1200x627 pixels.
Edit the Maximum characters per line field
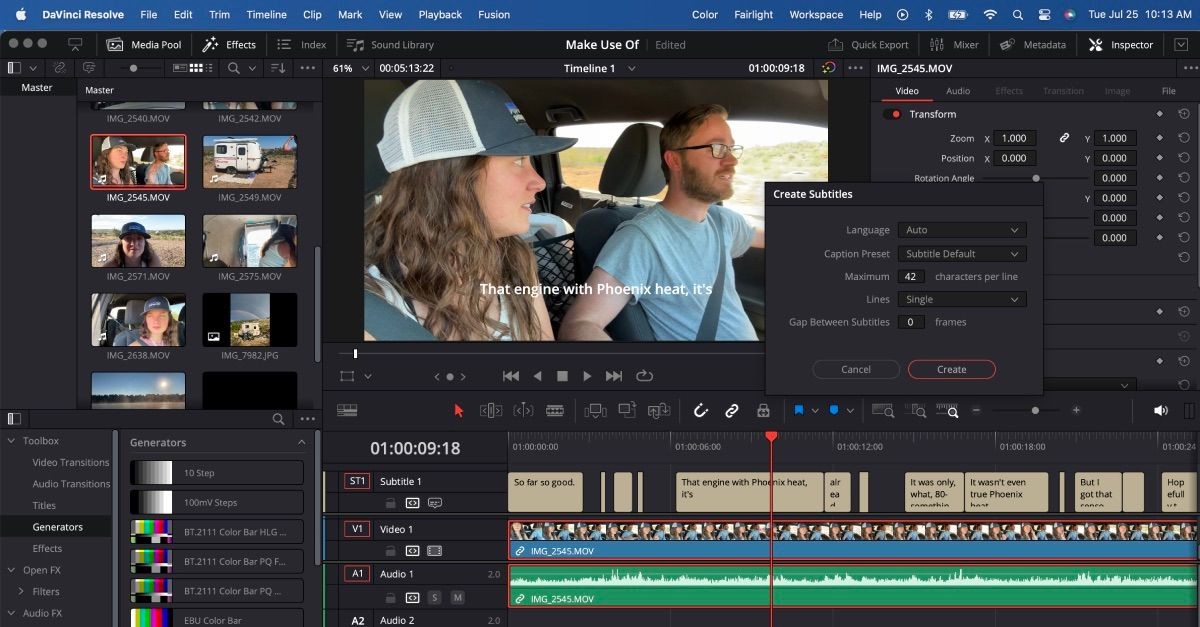pos(911,276)
